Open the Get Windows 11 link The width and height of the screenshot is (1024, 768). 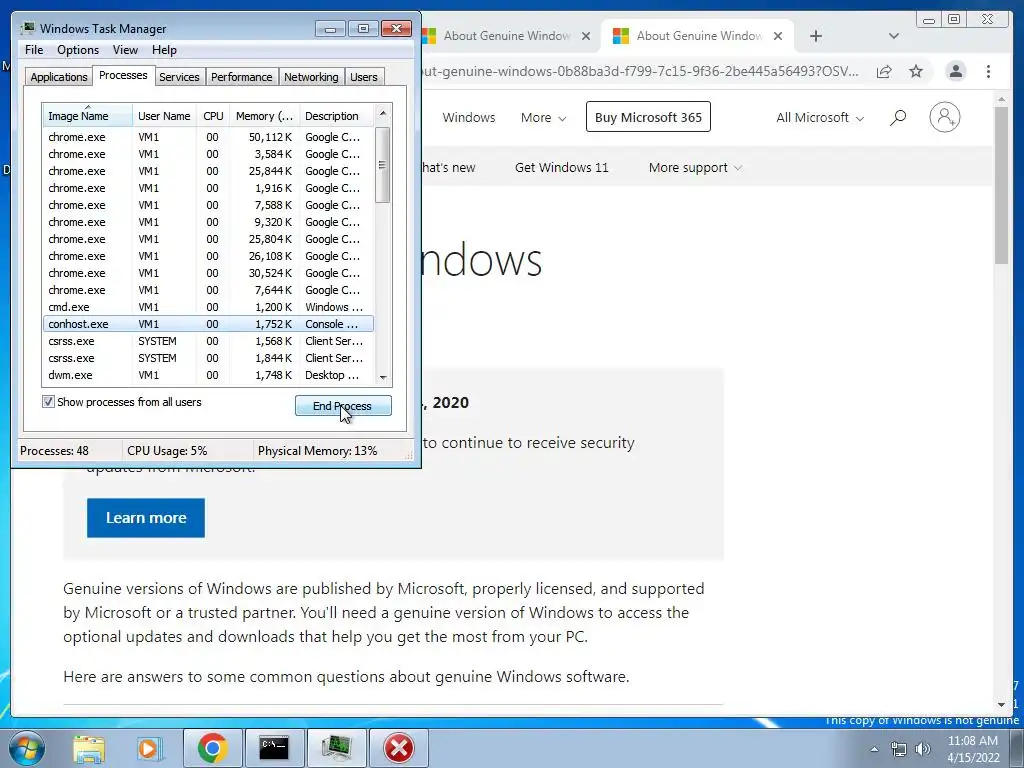(x=561, y=168)
